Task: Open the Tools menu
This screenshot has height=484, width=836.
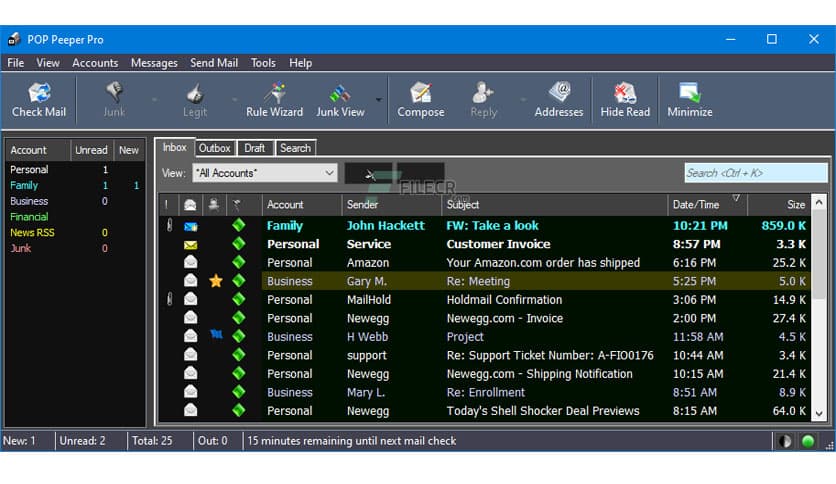Action: coord(263,63)
